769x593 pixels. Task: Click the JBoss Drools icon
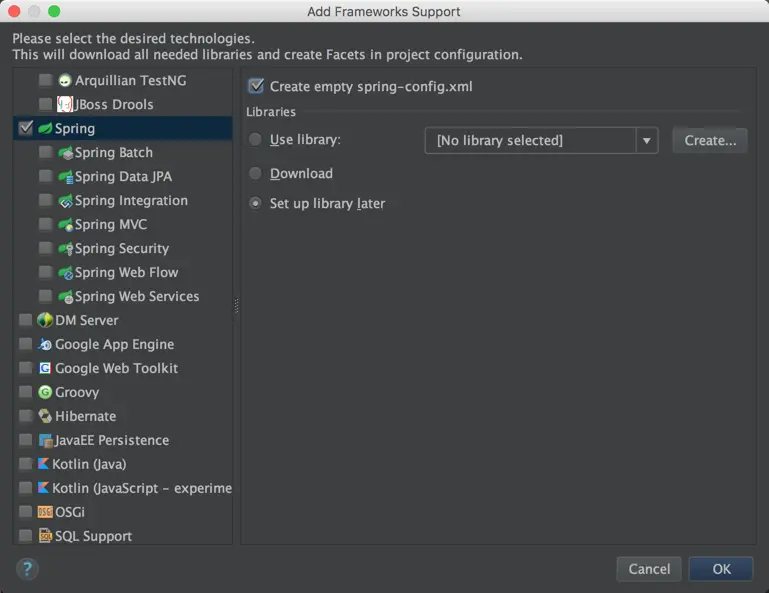tap(65, 104)
